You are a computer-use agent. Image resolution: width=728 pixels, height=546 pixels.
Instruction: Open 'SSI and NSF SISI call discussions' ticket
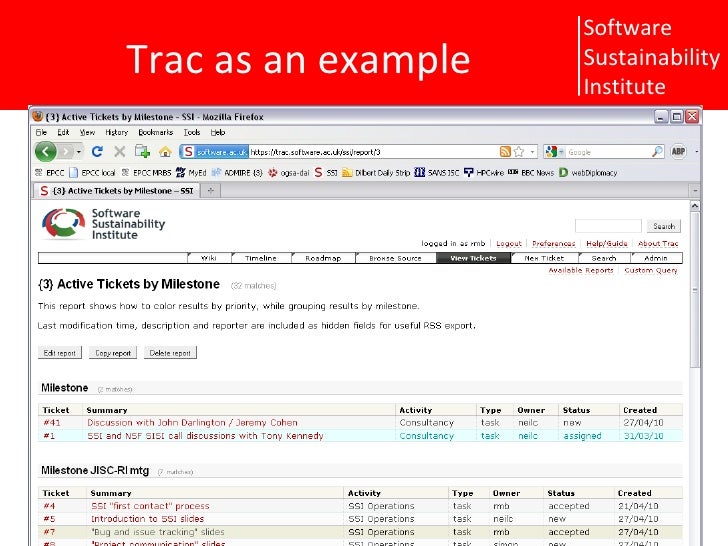pyautogui.click(x=205, y=436)
